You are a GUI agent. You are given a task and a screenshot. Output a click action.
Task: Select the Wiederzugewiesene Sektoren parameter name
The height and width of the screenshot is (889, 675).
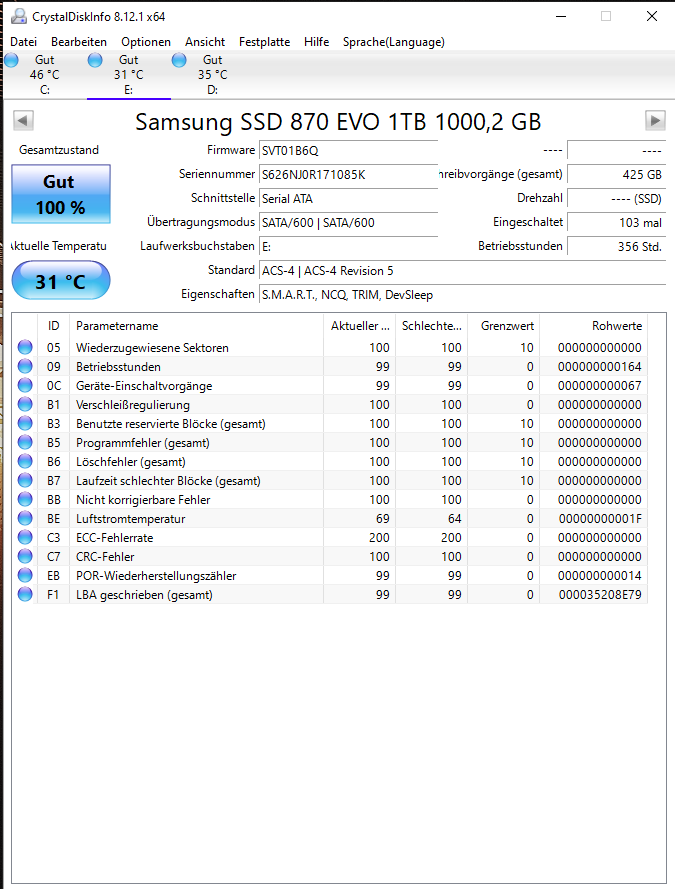tap(152, 348)
